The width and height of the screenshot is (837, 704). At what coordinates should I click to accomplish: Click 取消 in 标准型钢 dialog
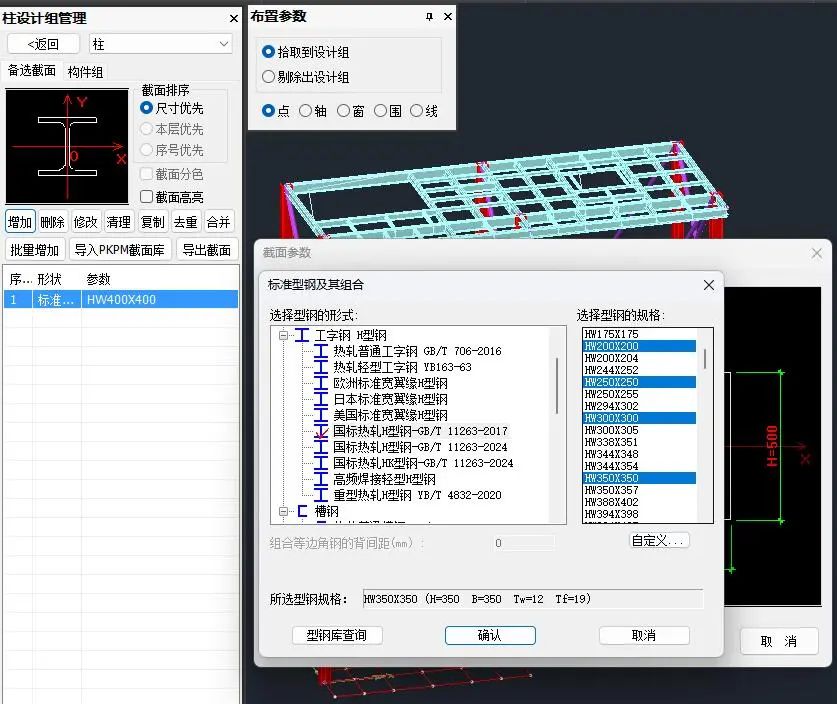point(644,635)
